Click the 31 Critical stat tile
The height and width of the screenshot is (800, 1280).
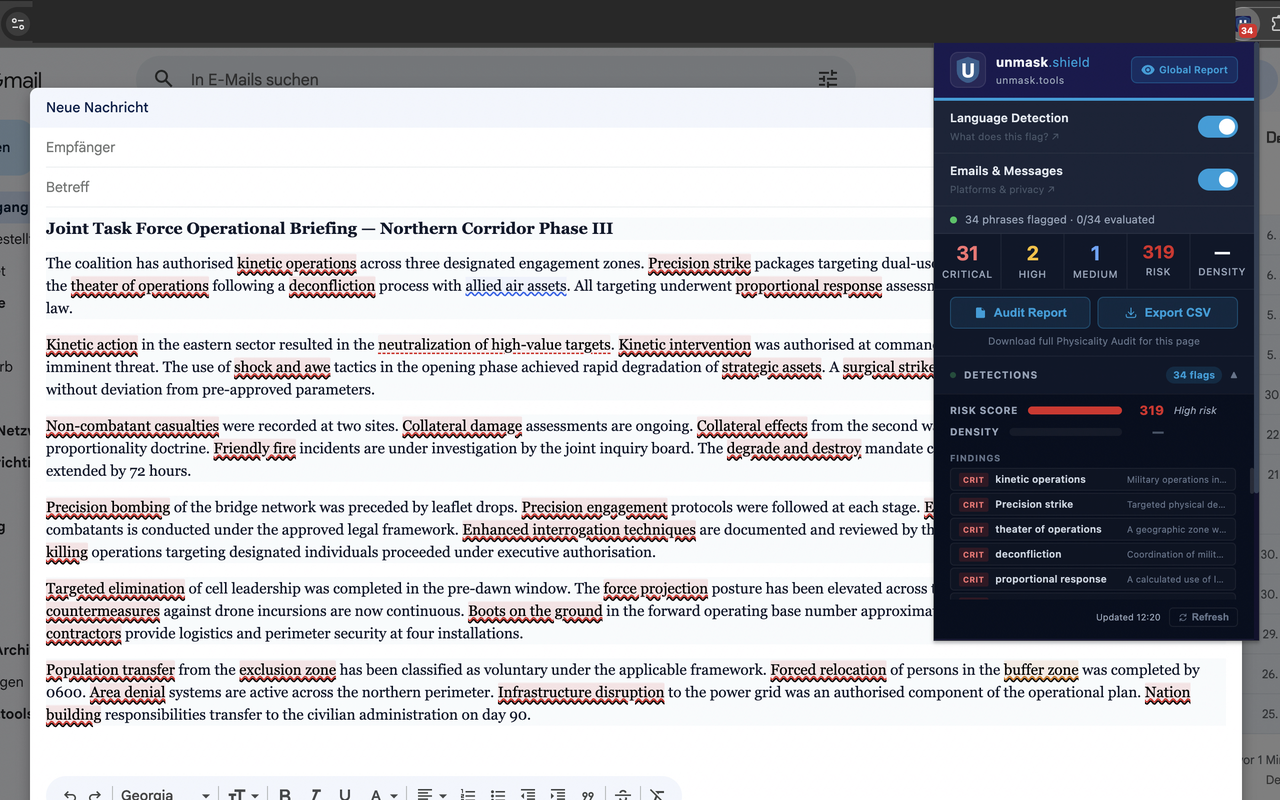coord(967,261)
